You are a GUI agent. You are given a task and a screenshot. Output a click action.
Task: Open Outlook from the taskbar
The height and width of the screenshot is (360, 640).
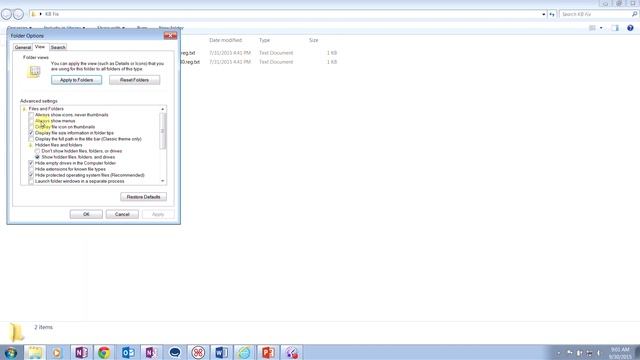coord(128,352)
